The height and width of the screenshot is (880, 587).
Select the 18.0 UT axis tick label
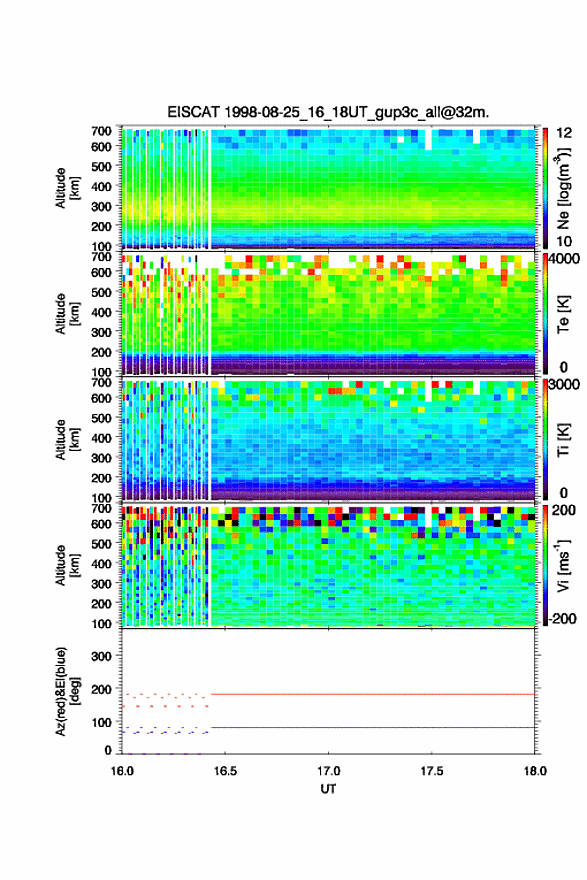point(535,771)
